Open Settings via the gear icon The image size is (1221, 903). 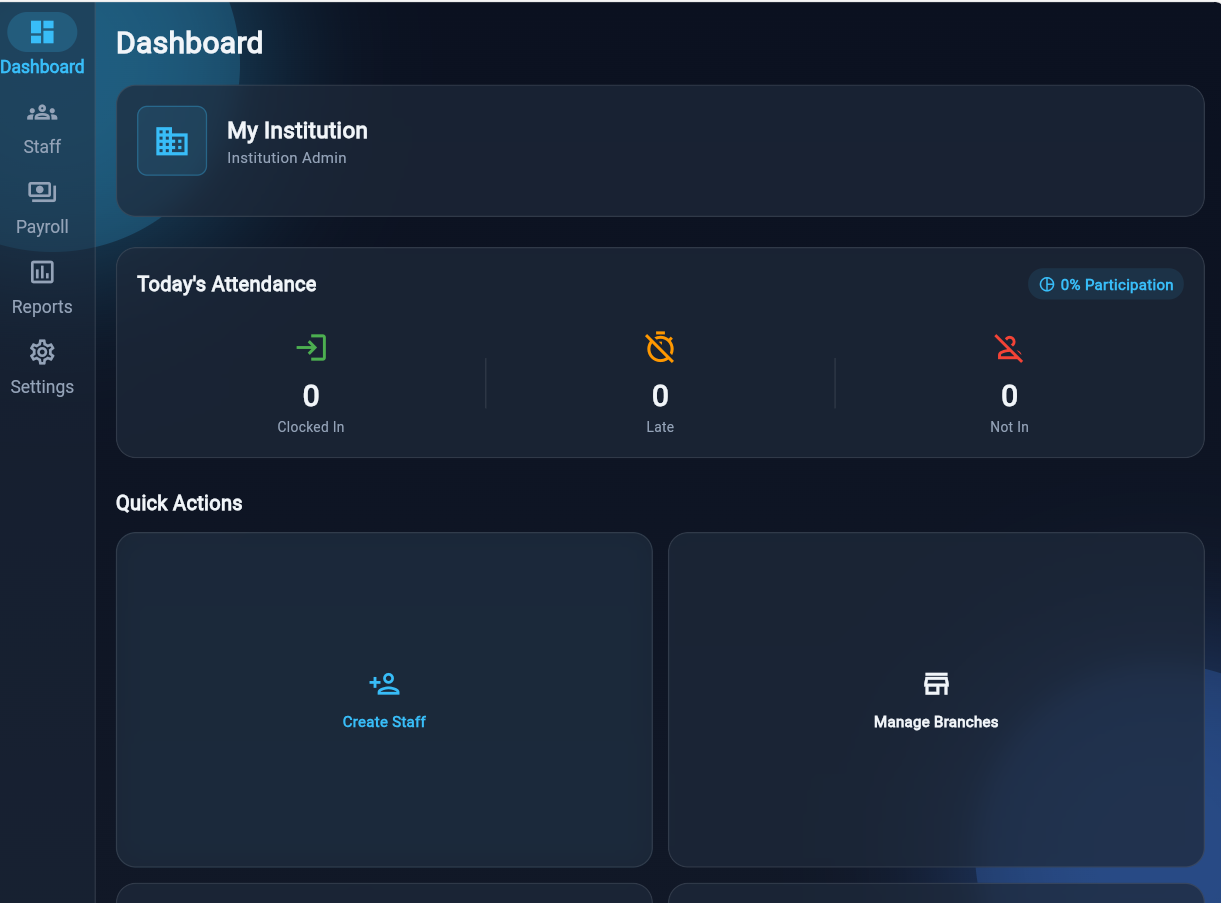coord(41,352)
